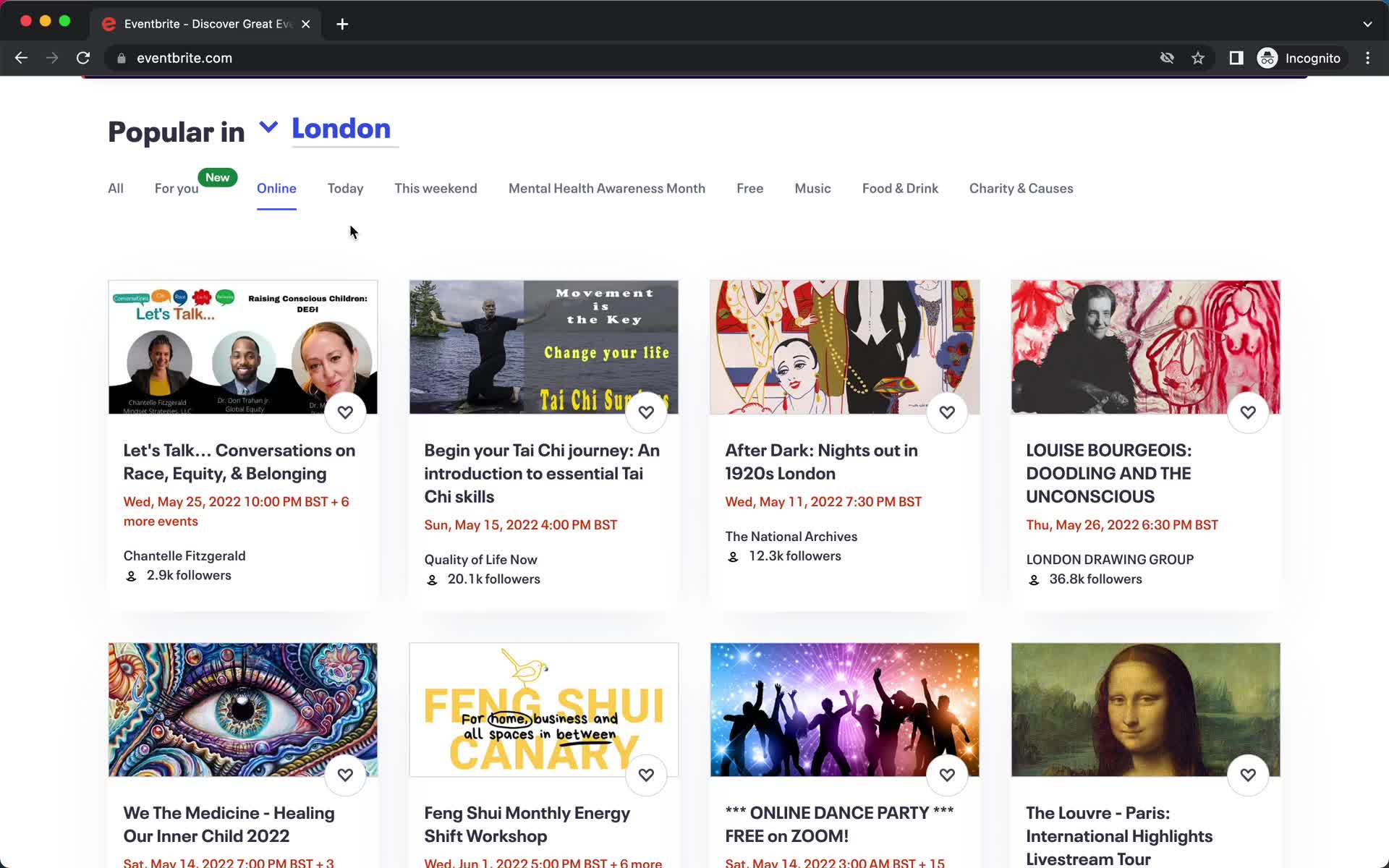
Task: Open the For you tab
Action: click(x=177, y=188)
